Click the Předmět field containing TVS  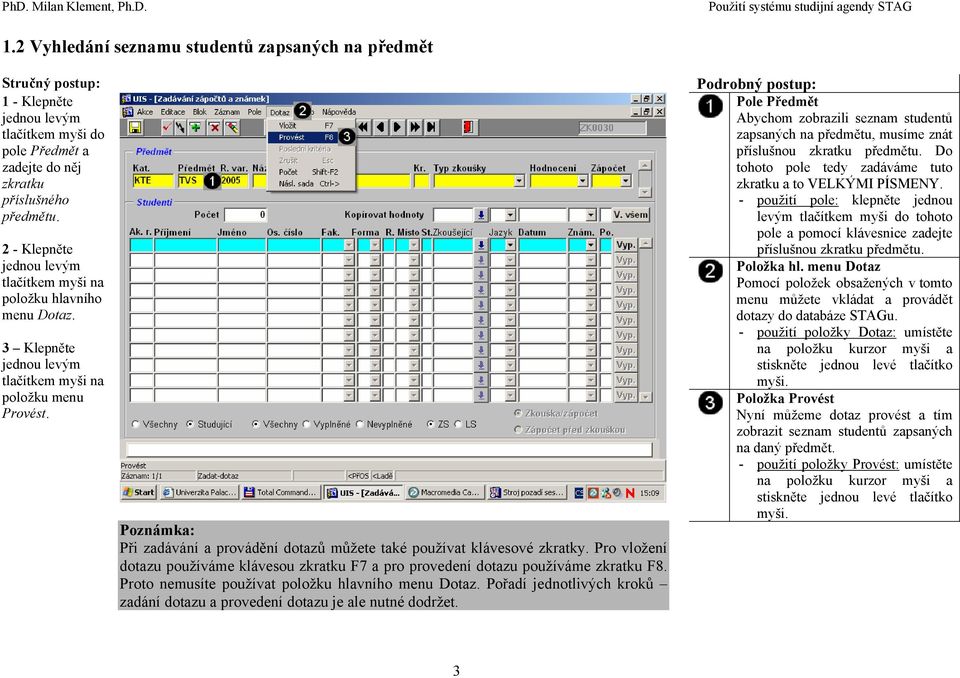click(x=190, y=181)
